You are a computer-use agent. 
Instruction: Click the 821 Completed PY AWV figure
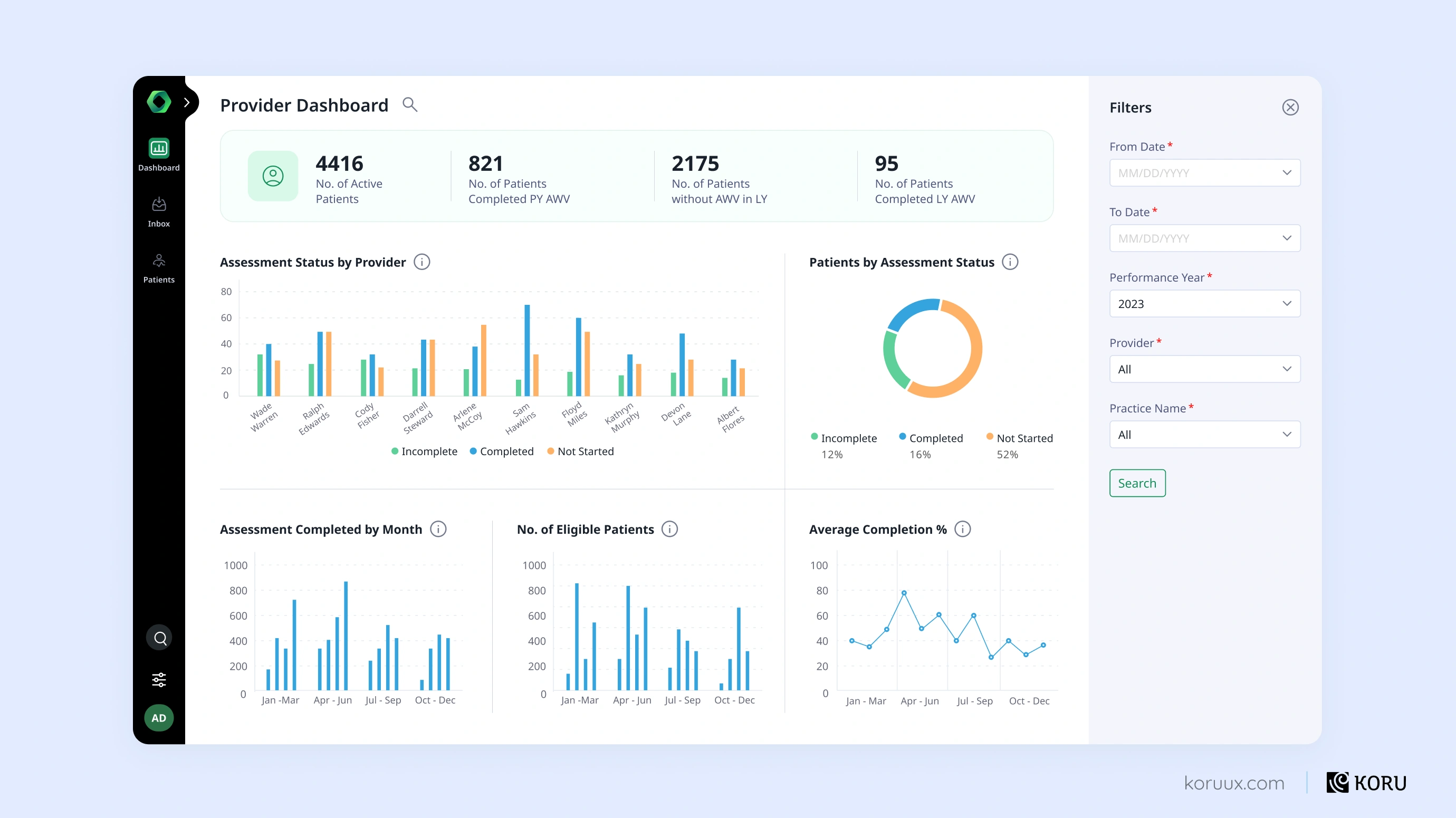click(485, 164)
